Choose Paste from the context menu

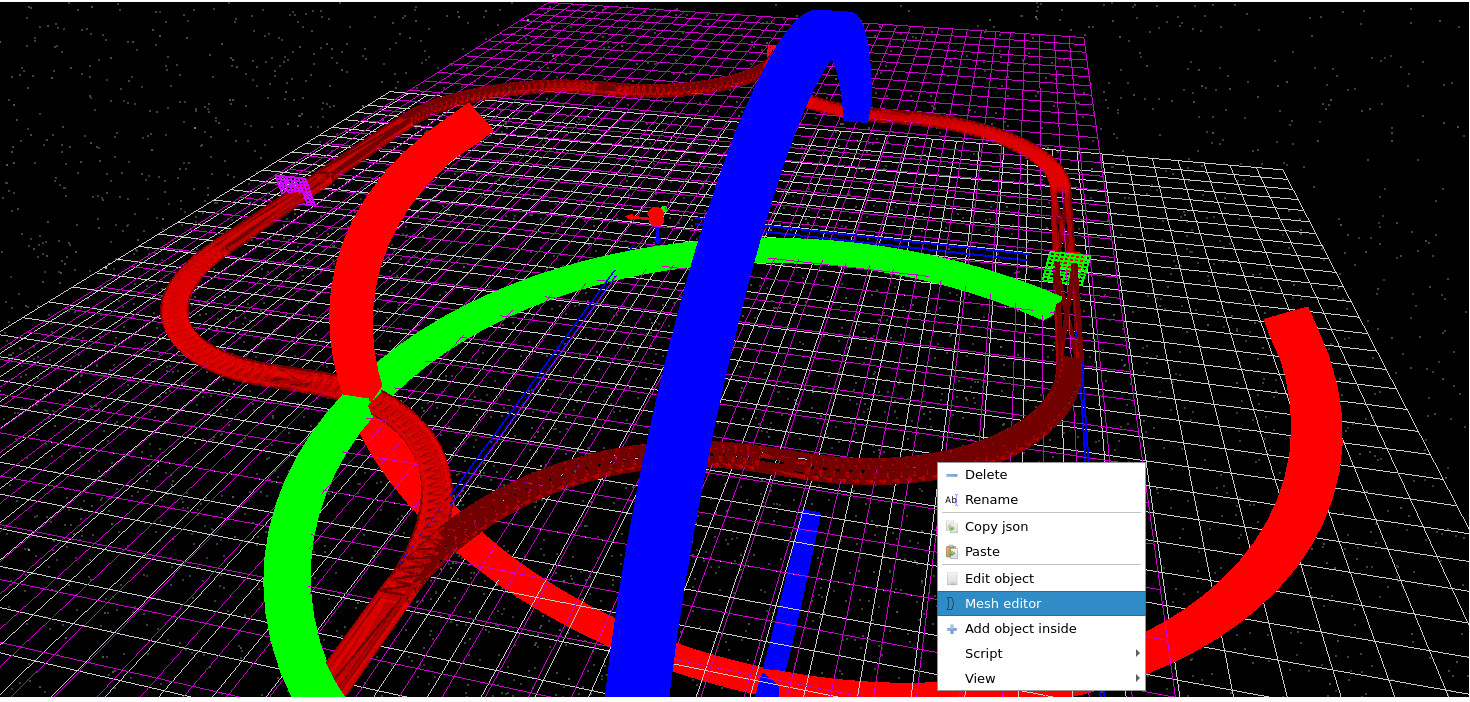coord(982,551)
